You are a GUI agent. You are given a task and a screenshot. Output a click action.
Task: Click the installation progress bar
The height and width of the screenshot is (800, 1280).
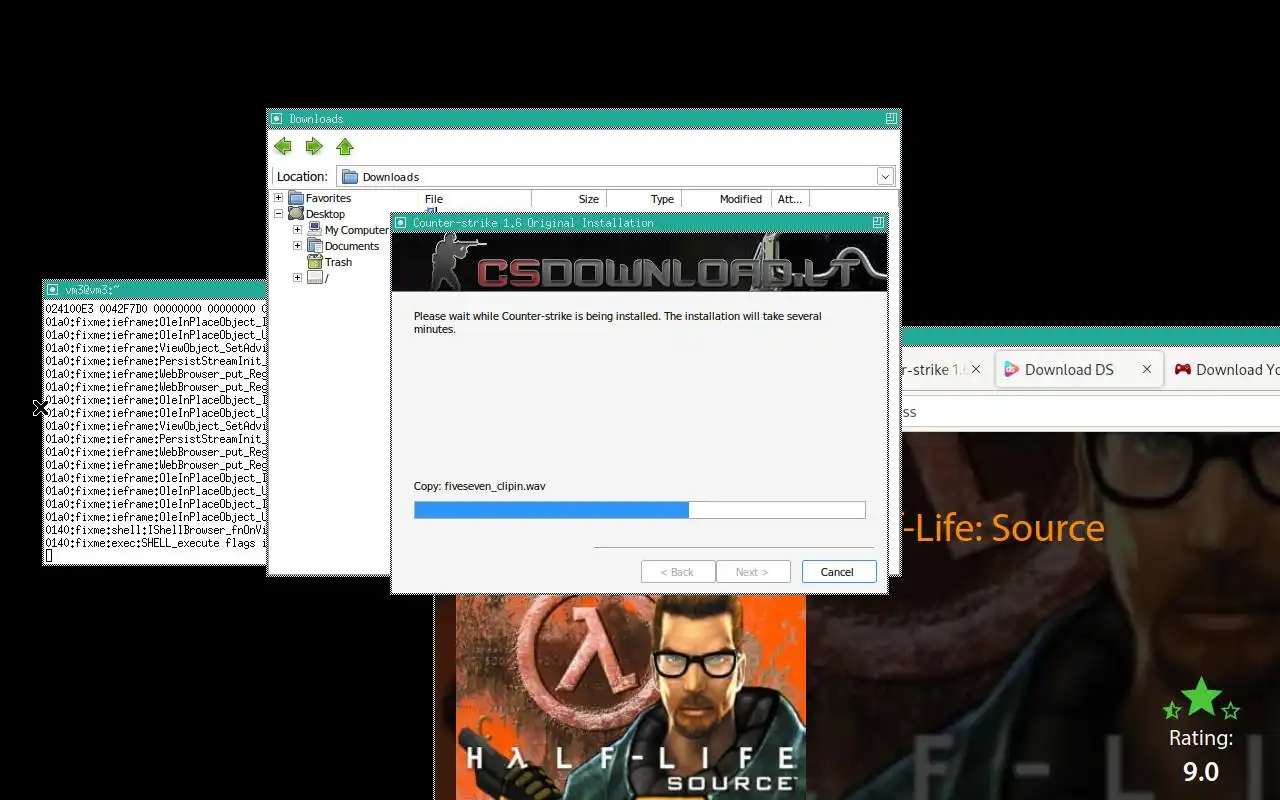[639, 510]
